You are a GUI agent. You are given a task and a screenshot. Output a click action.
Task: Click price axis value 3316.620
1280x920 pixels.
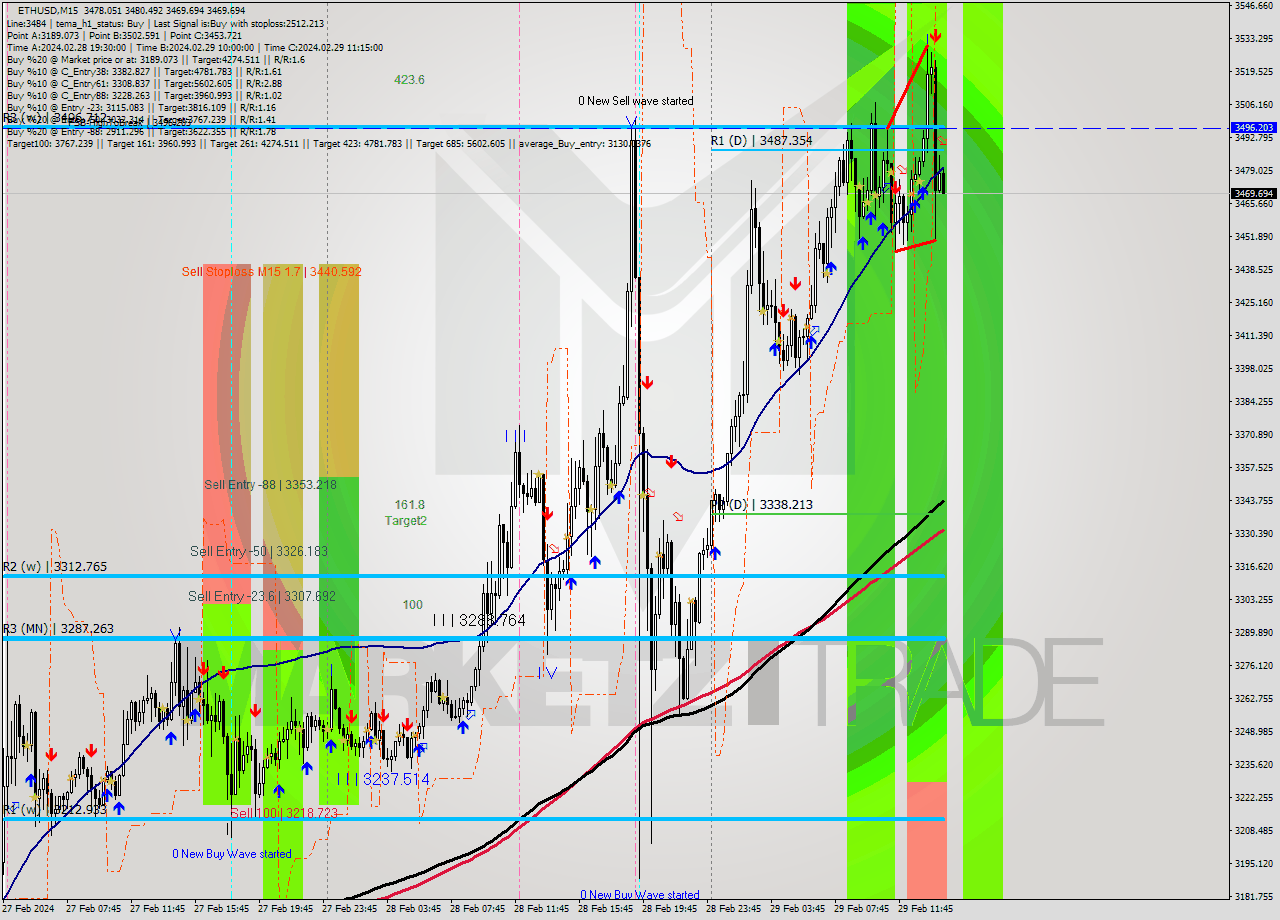click(1254, 567)
